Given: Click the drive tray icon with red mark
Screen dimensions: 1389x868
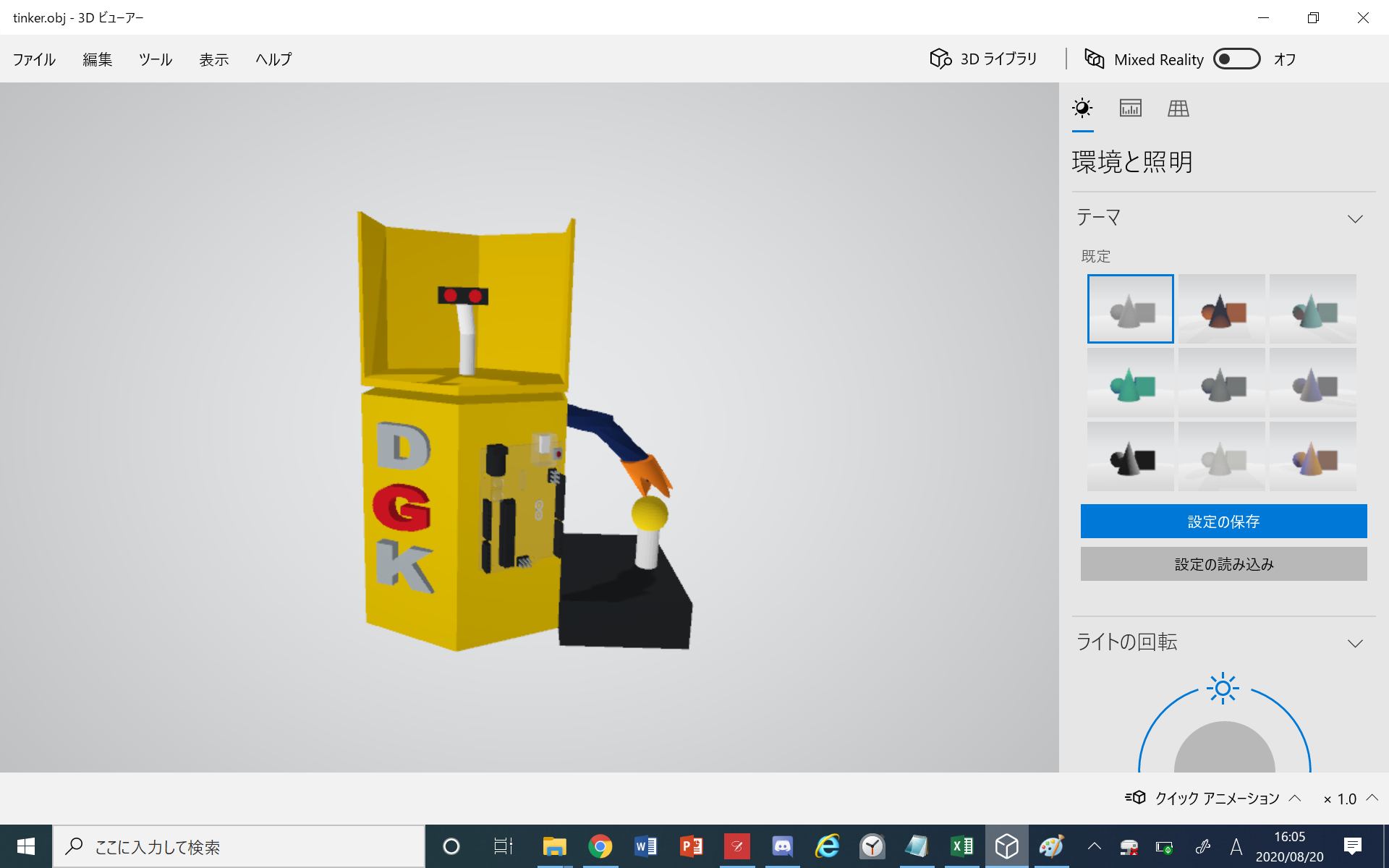Looking at the screenshot, I should (1129, 846).
